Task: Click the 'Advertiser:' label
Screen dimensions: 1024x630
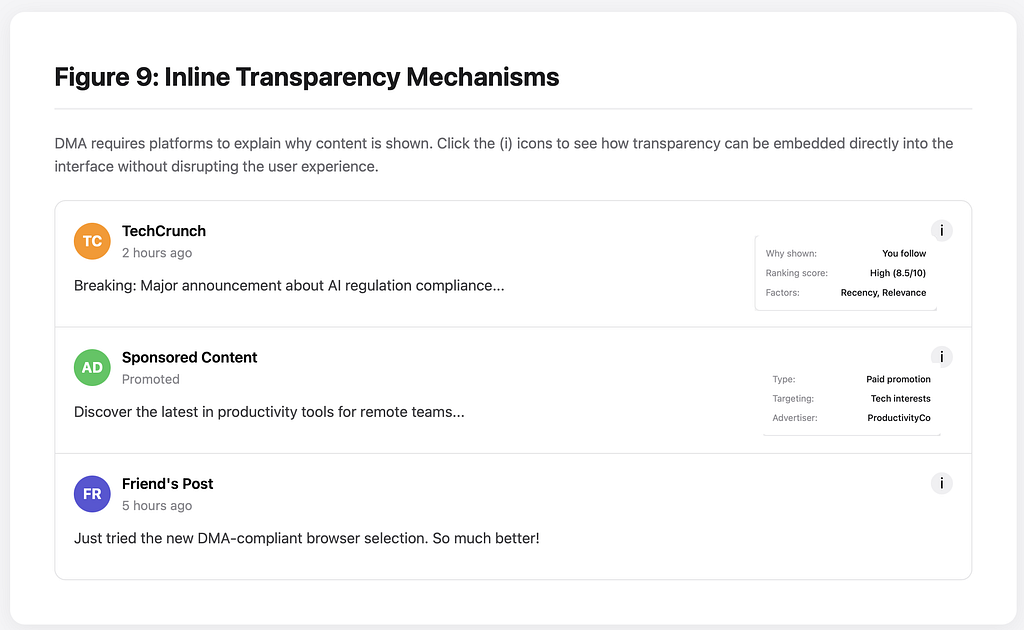Action: pyautogui.click(x=794, y=418)
